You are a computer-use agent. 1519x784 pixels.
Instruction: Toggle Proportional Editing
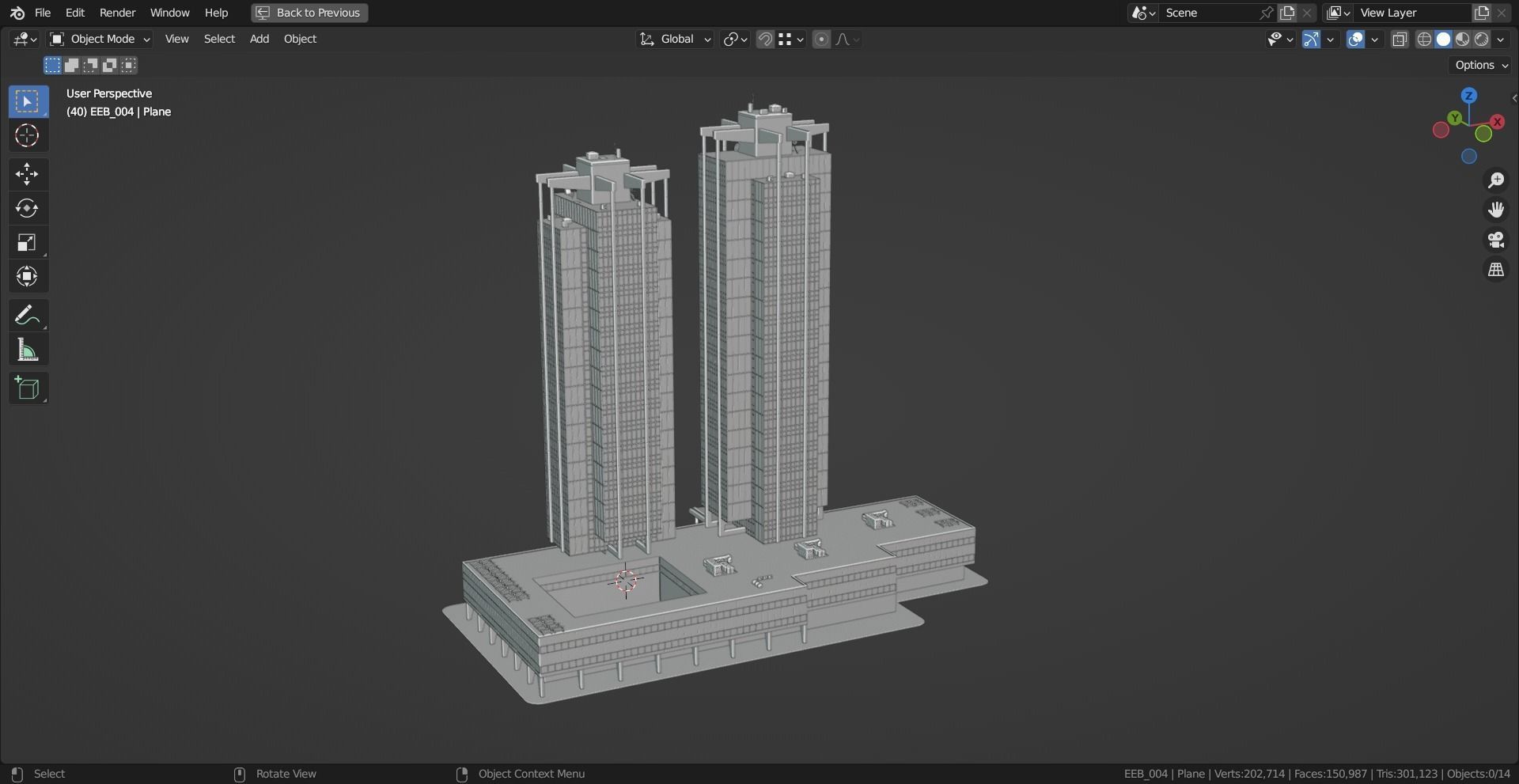[821, 39]
